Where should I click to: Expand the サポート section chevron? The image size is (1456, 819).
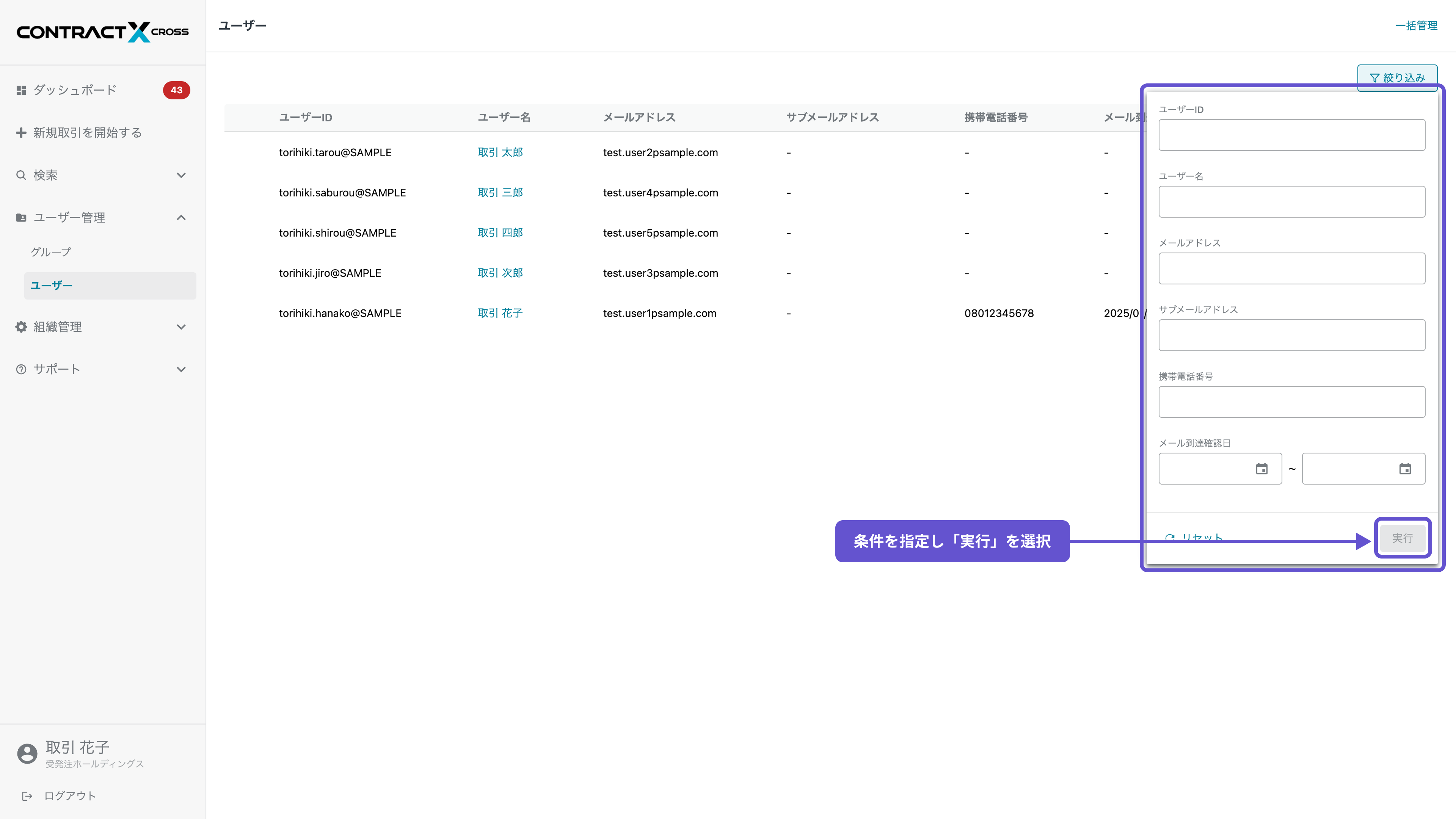pyautogui.click(x=181, y=369)
